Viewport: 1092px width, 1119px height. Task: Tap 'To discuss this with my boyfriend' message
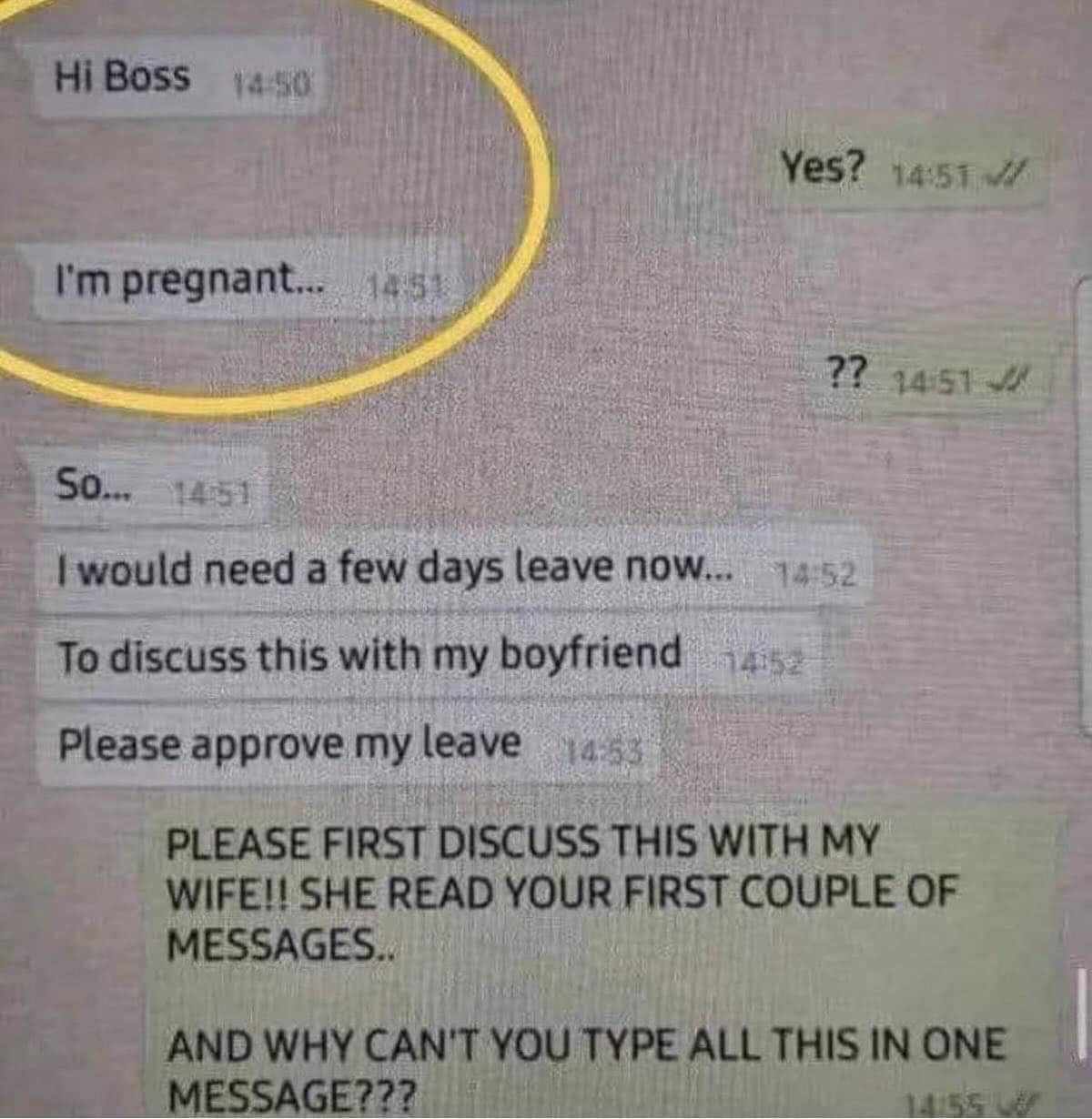pyautogui.click(x=430, y=657)
